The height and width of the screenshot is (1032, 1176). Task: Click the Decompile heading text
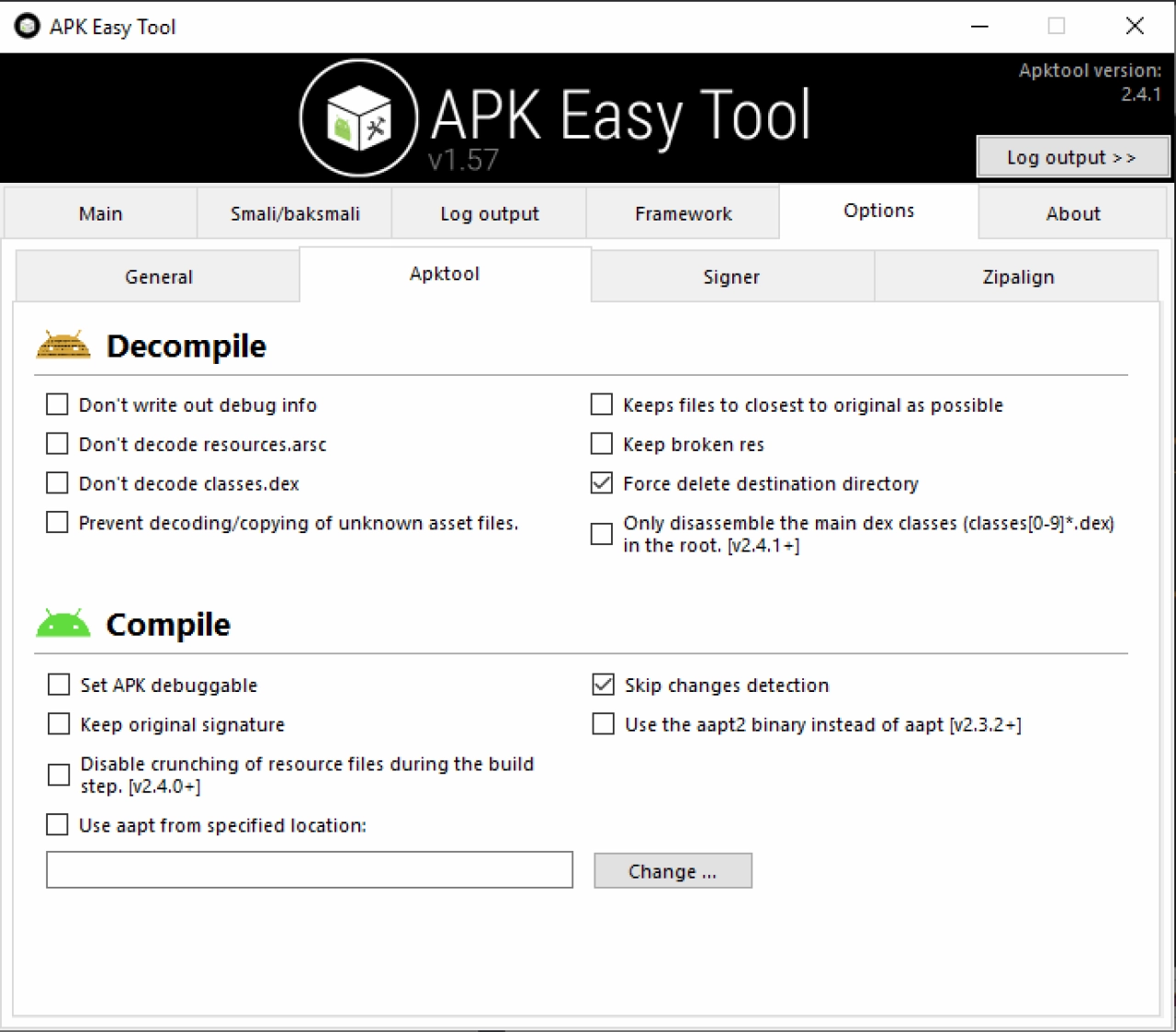click(x=187, y=346)
